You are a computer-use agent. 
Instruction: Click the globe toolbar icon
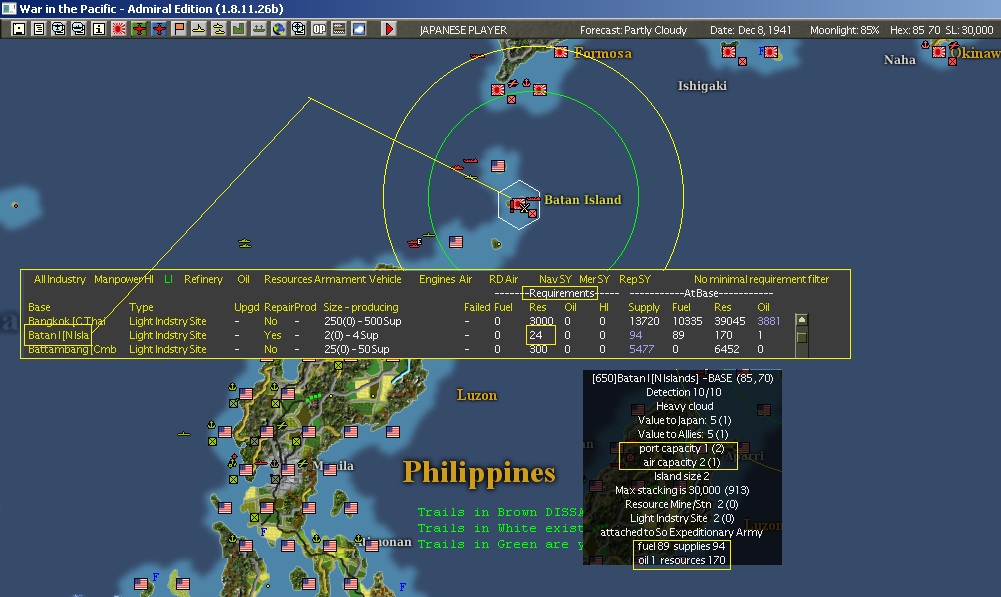tap(278, 29)
